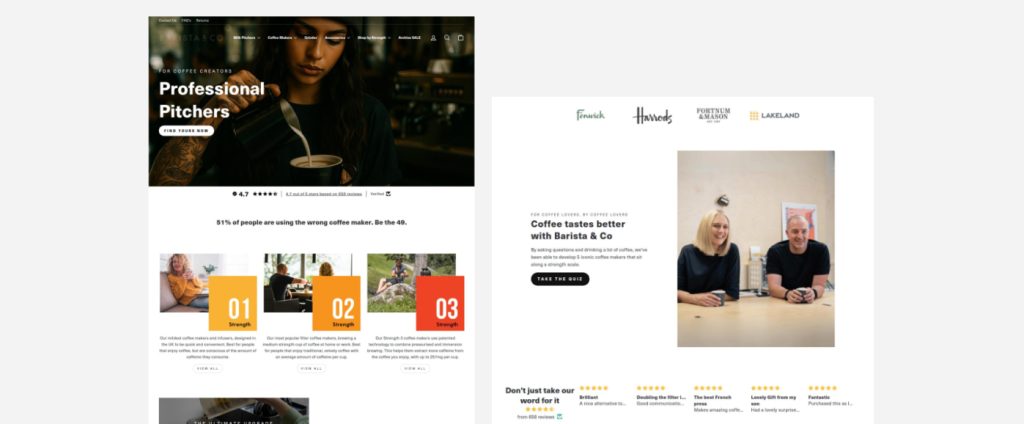Open the shopping bag cart icon
The image size is (1024, 424).
tap(460, 38)
